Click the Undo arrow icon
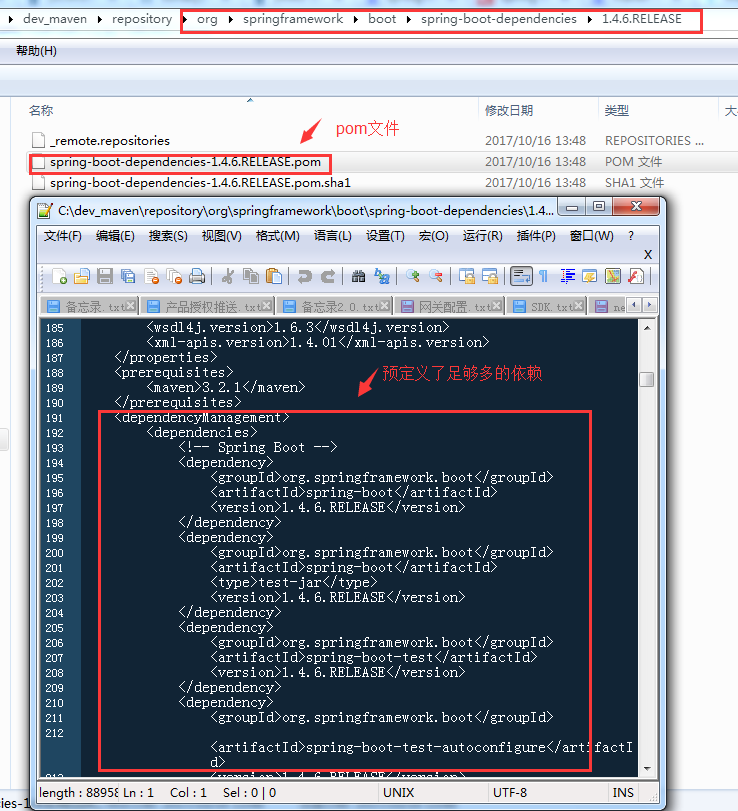Image resolution: width=738 pixels, height=811 pixels. pos(305,277)
